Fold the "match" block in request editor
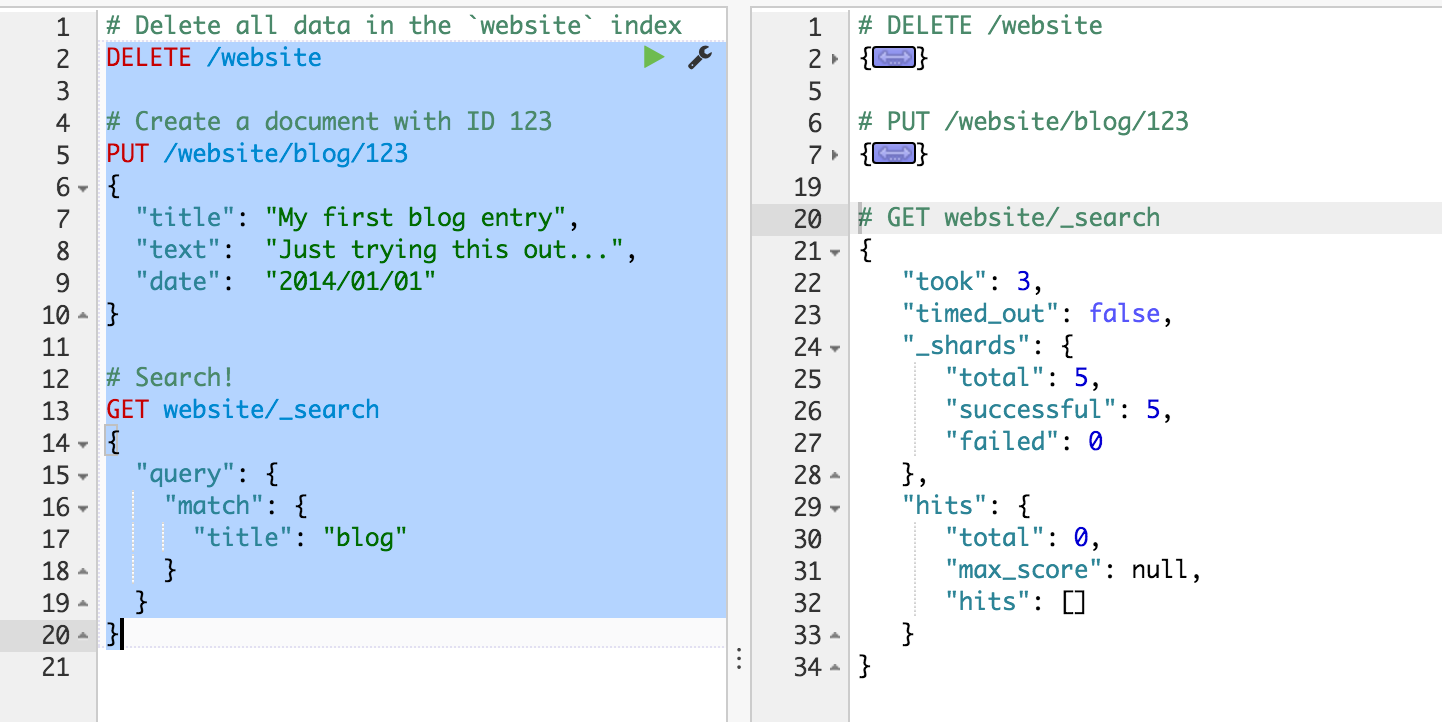The height and width of the screenshot is (722, 1442). point(83,507)
